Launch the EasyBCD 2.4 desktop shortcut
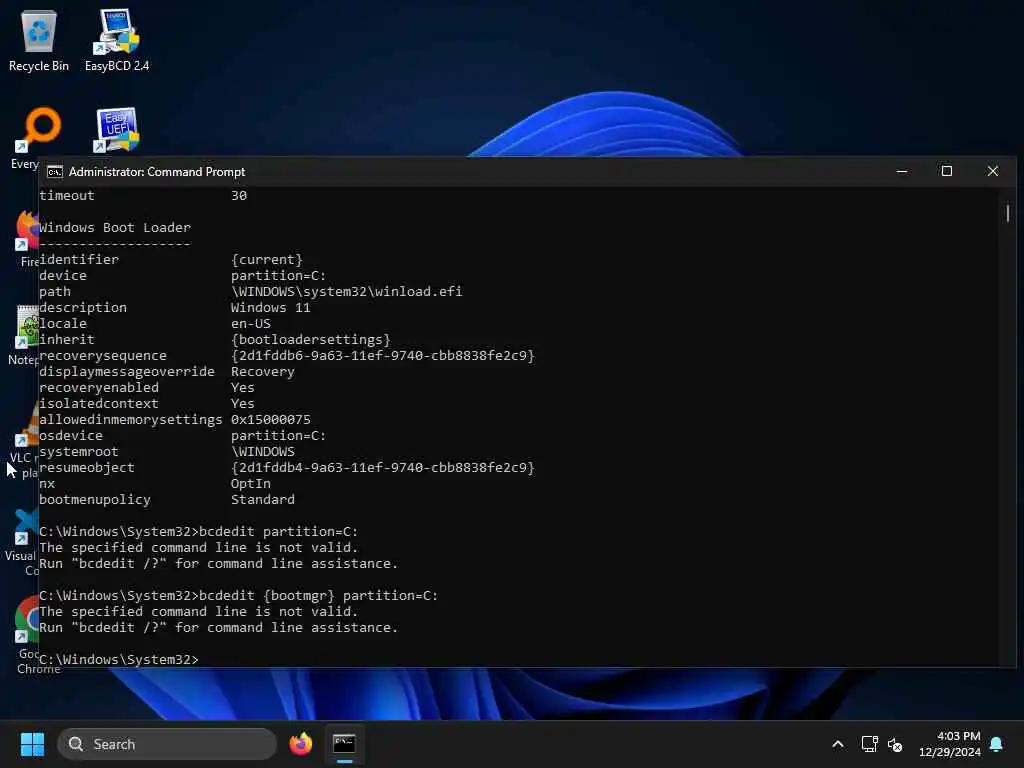The width and height of the screenshot is (1024, 768). pyautogui.click(x=117, y=40)
